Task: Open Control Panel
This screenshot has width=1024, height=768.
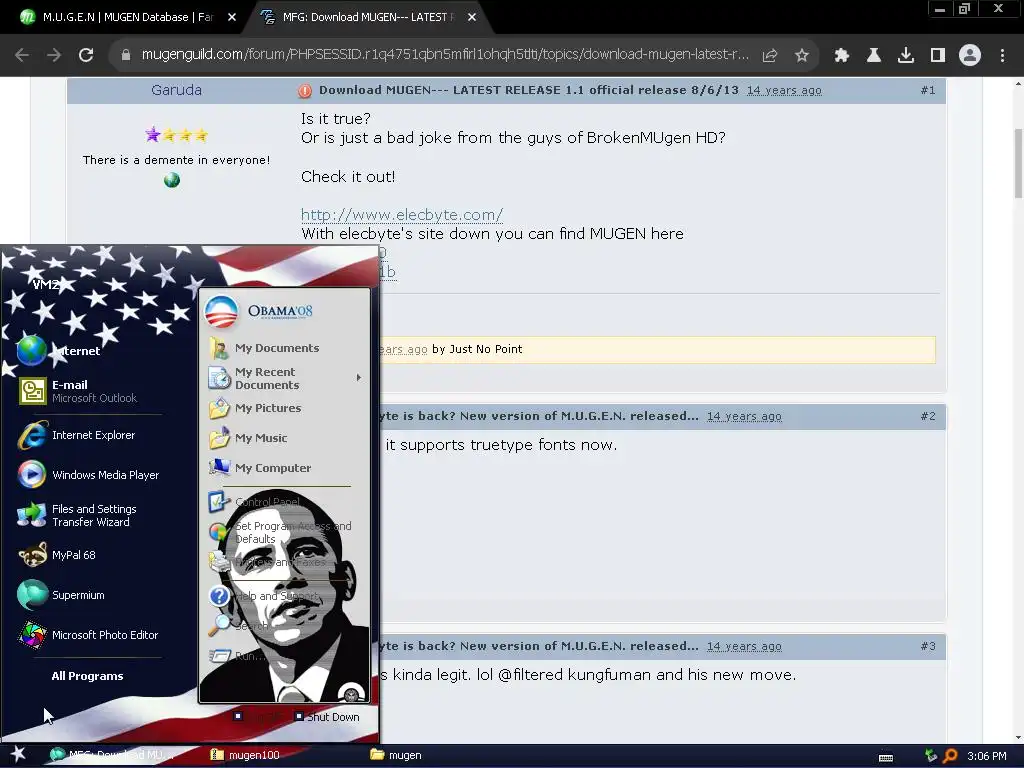Action: click(x=255, y=502)
